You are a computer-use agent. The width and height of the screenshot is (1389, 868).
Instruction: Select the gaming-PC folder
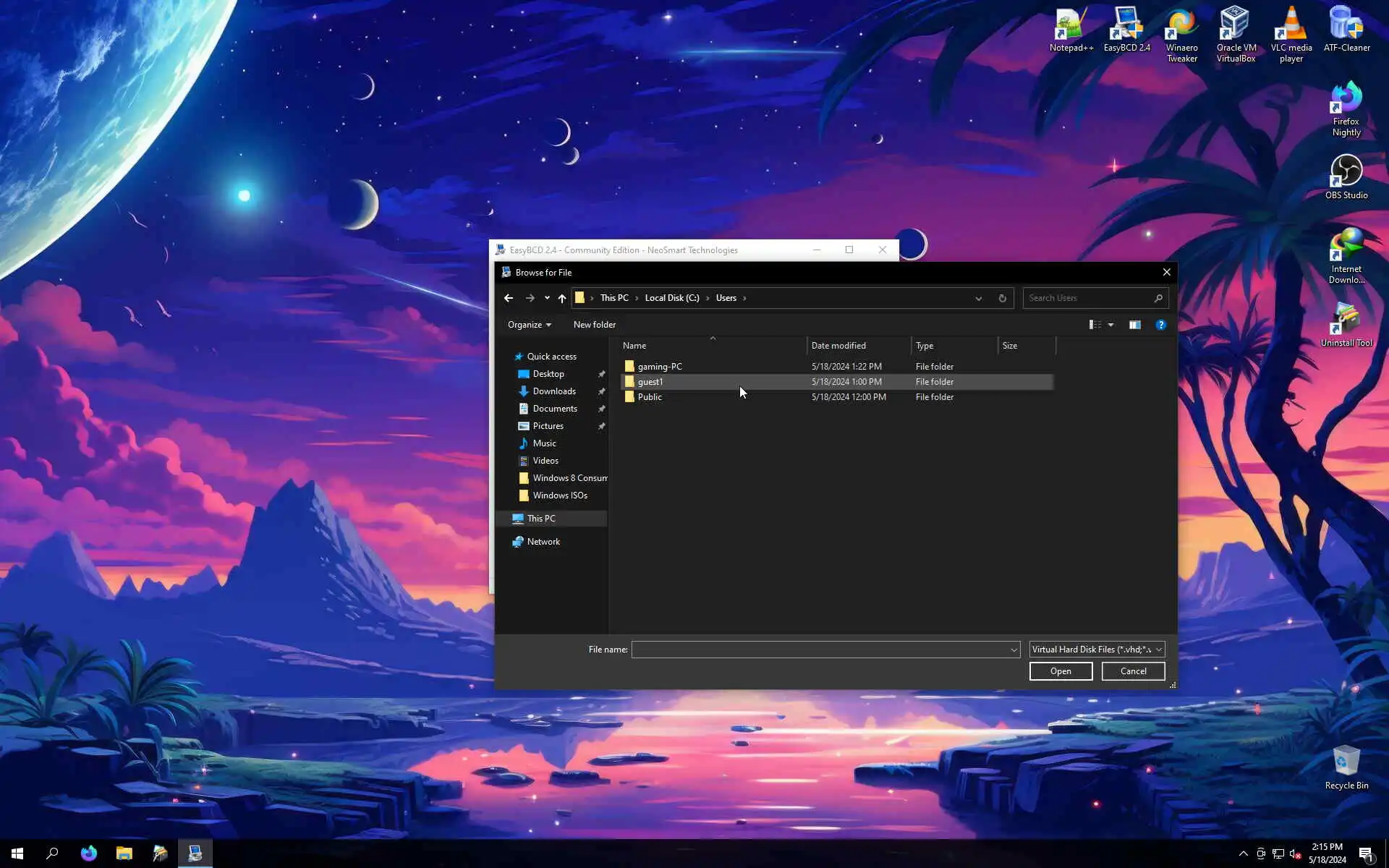[659, 367]
